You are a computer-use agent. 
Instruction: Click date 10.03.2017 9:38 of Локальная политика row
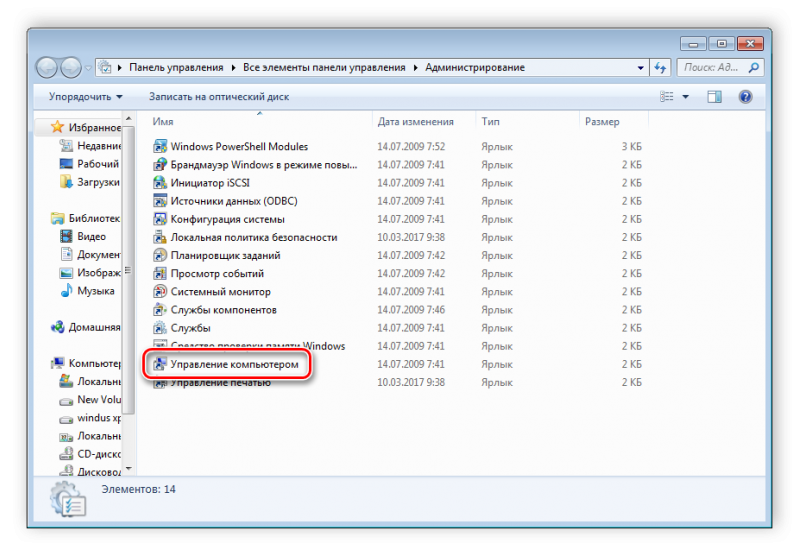tap(411, 237)
